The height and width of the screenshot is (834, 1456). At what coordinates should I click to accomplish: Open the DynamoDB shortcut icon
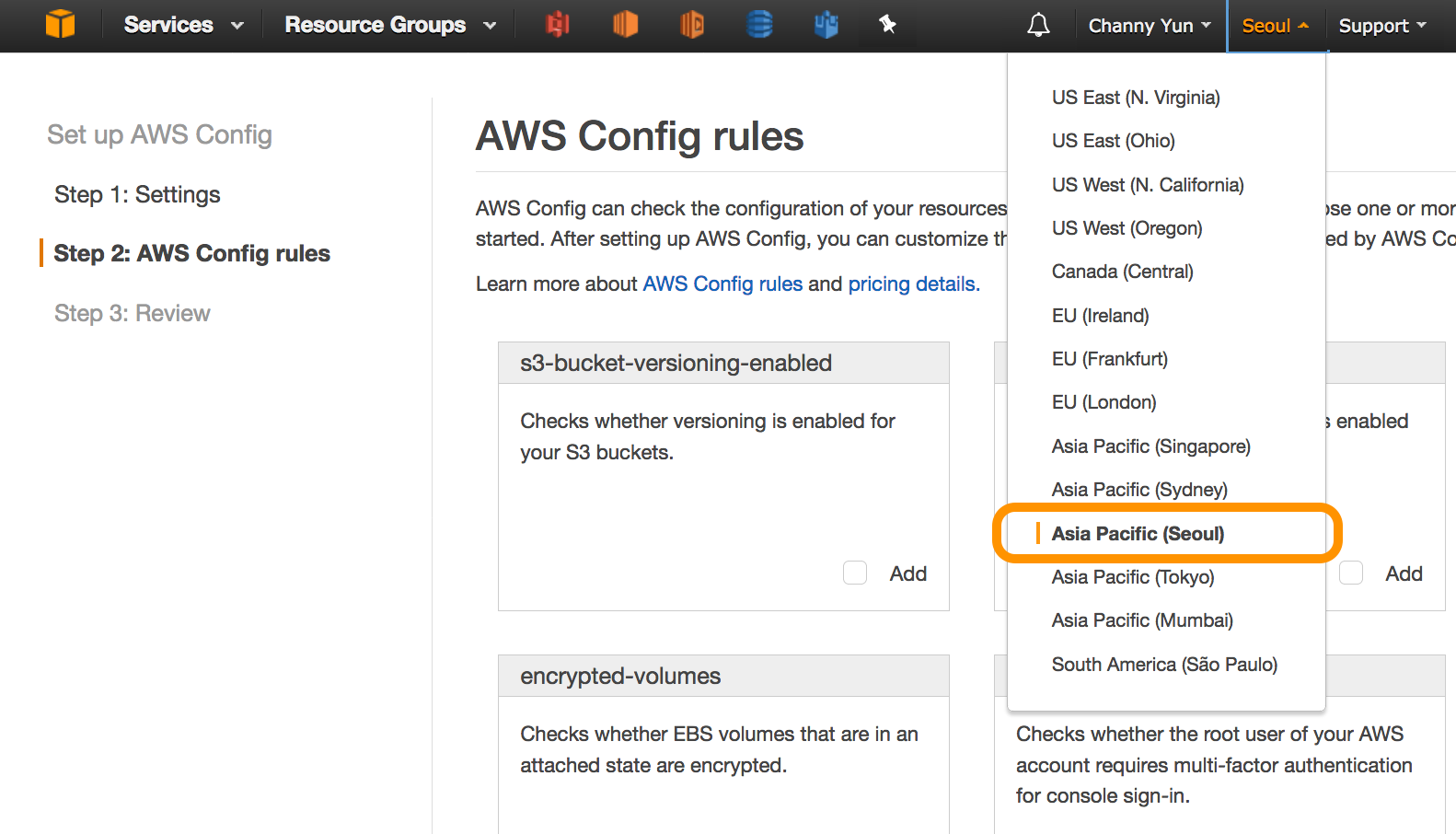click(x=759, y=24)
